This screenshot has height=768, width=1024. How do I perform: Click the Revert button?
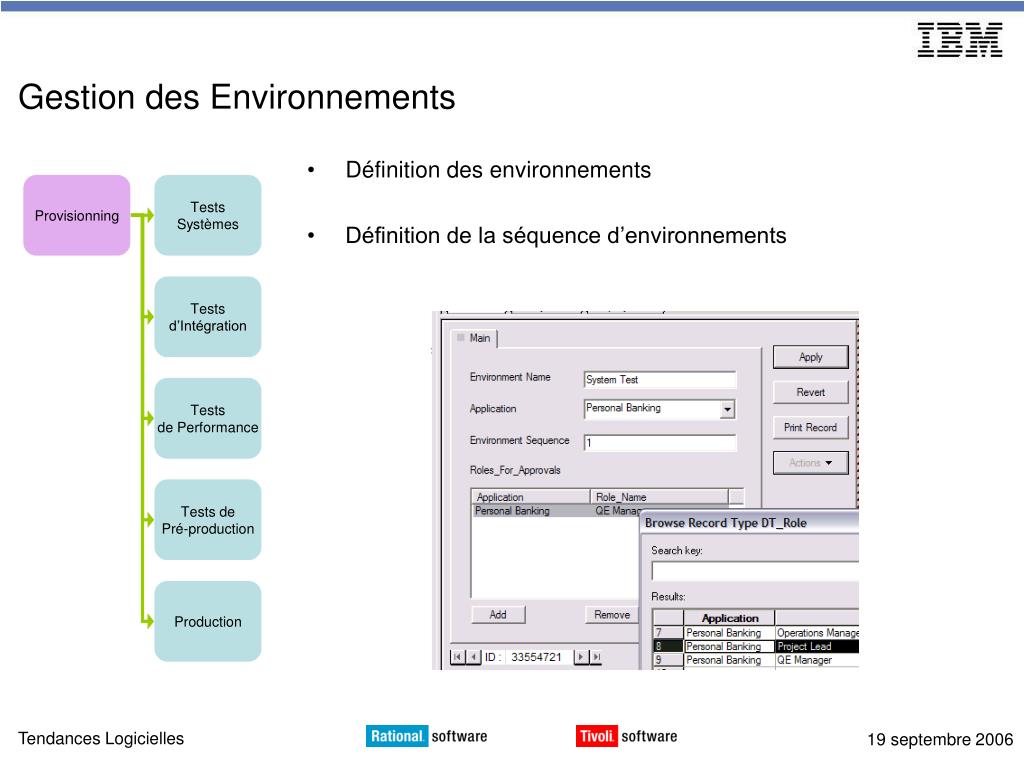(x=810, y=392)
